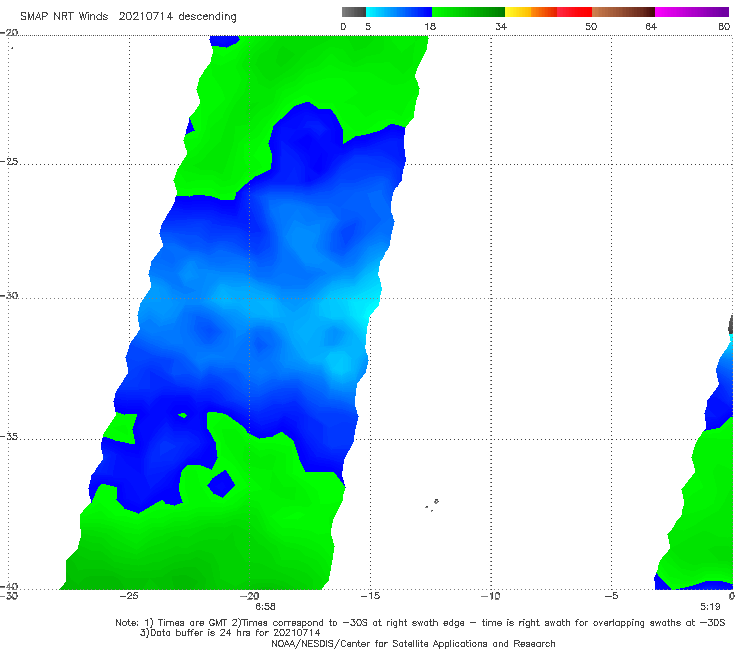Select the green segment of the color bar
Image resolution: width=740 pixels, height=650 pixels.
[468, 12]
